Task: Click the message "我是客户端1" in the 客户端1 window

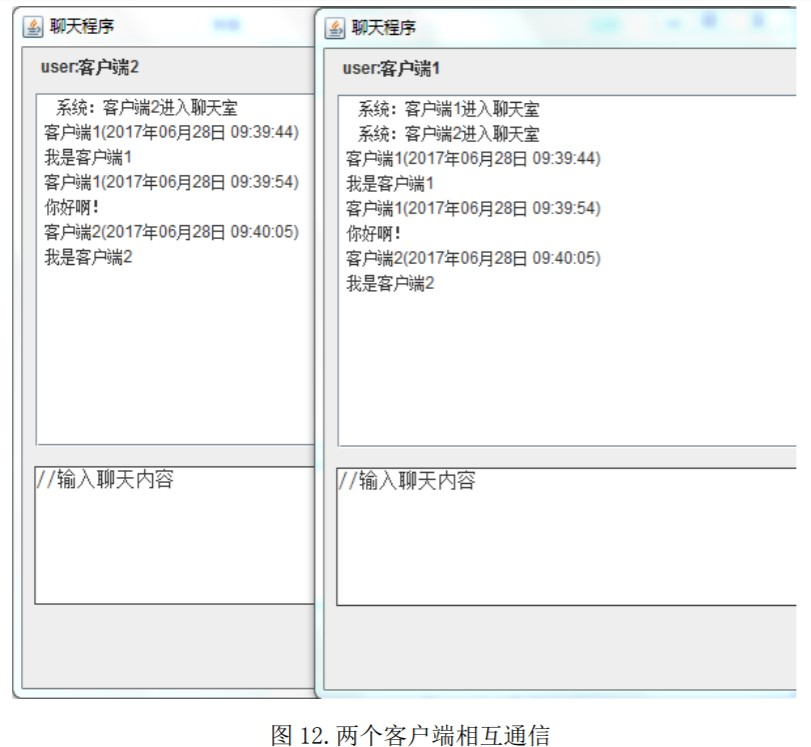Action: click(x=390, y=184)
